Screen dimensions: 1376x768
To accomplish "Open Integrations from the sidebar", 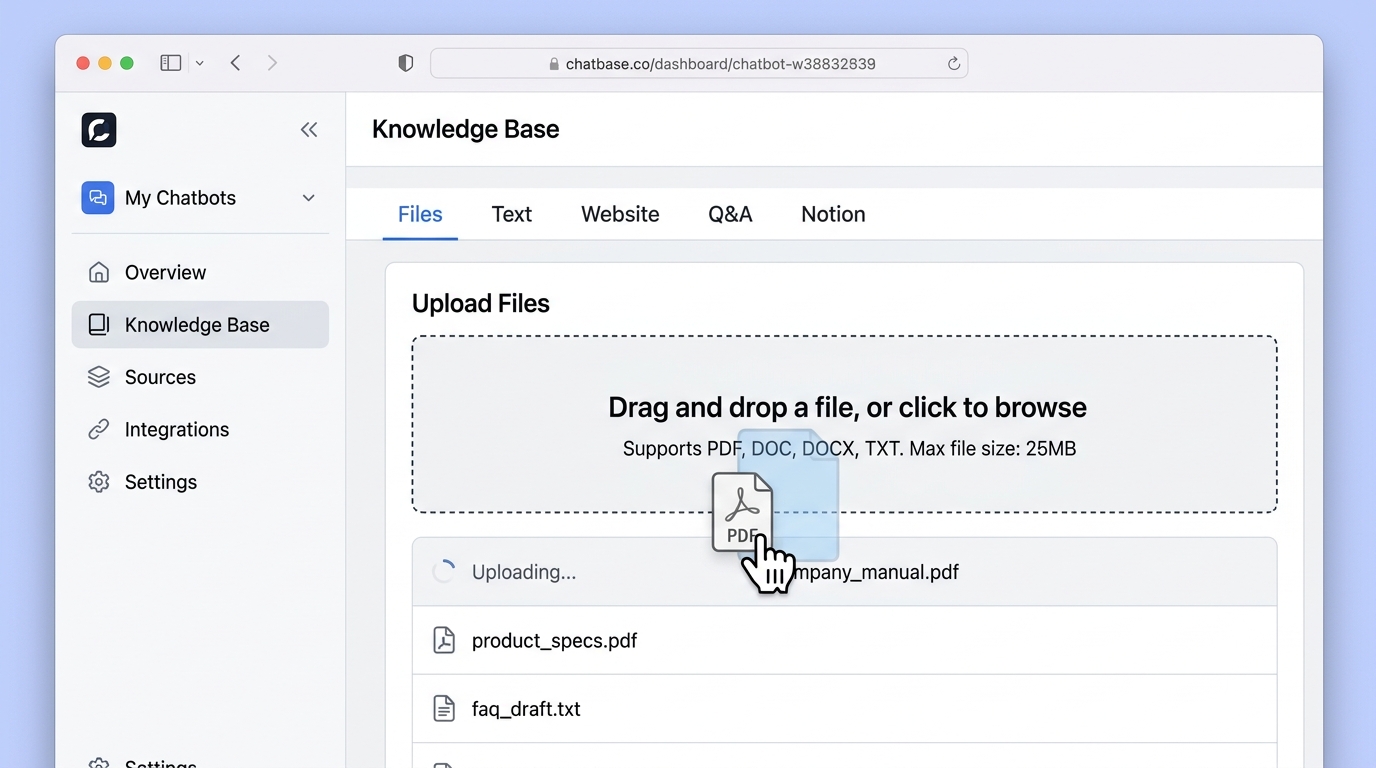I will (x=176, y=429).
